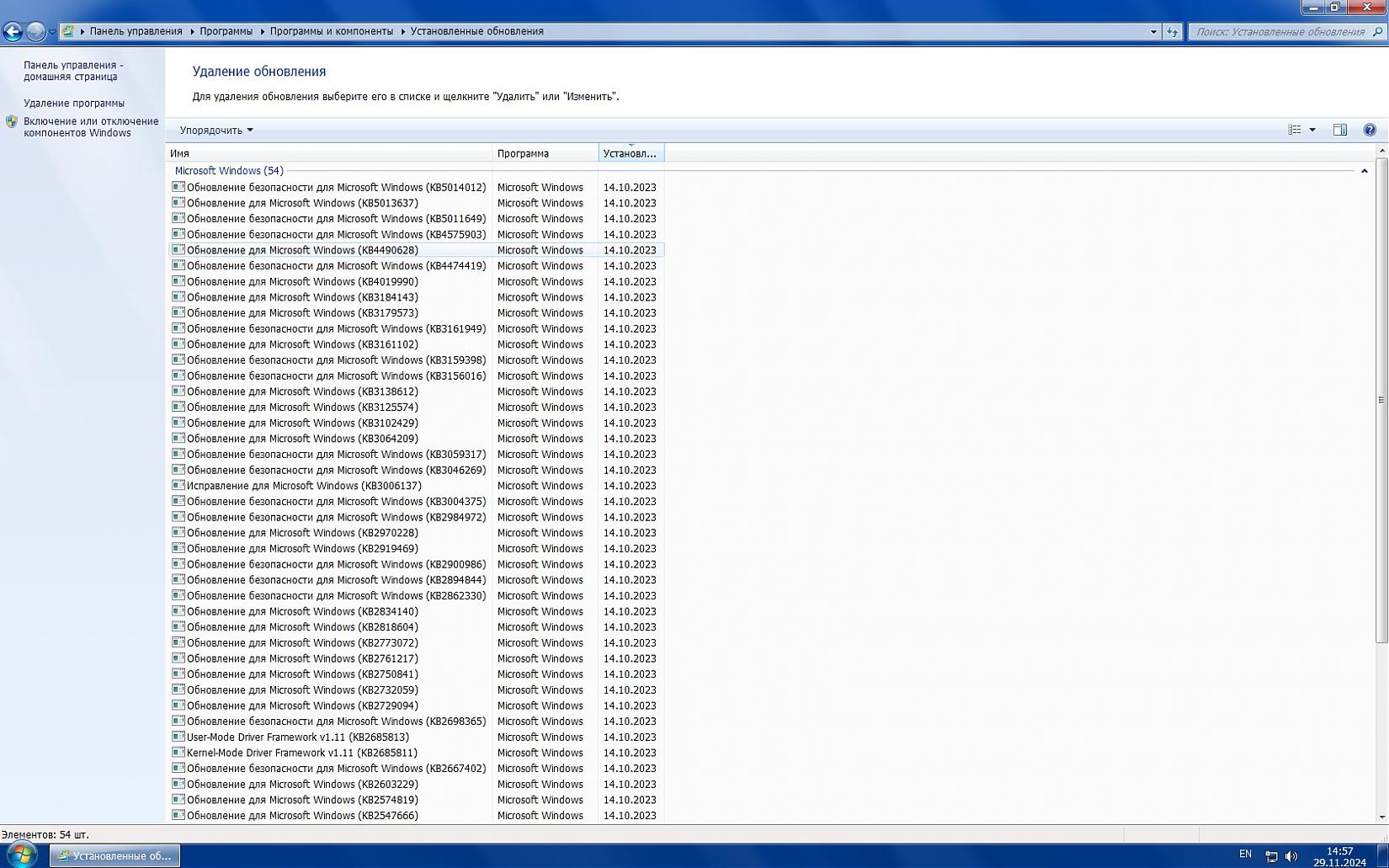Image resolution: width=1389 pixels, height=868 pixels.
Task: Sort by the Установл... column header
Action: pyautogui.click(x=631, y=153)
